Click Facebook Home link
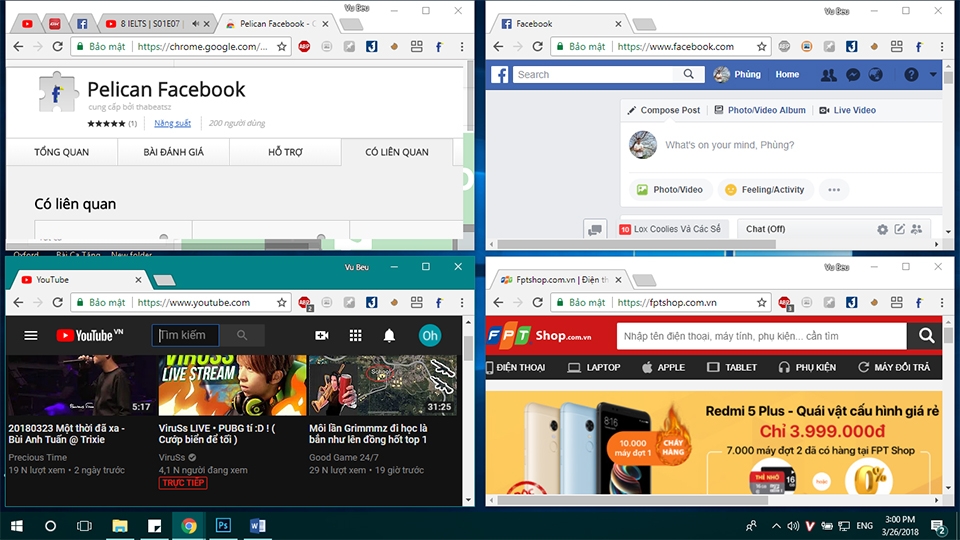This screenshot has width=960, height=540. tap(787, 75)
